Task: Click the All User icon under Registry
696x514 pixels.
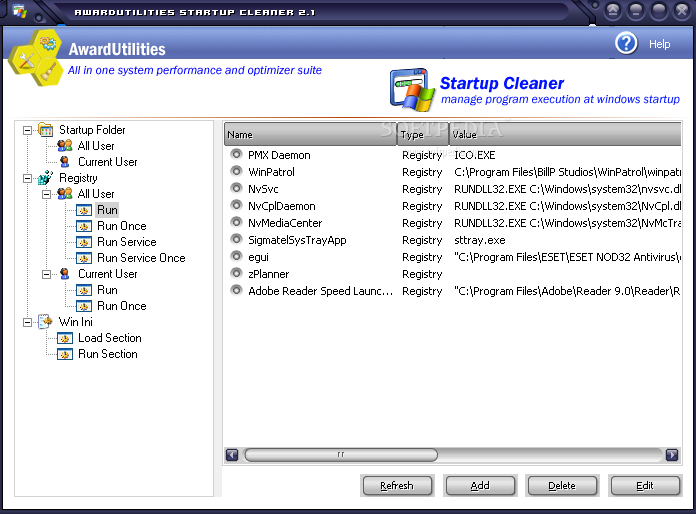Action: [x=65, y=194]
